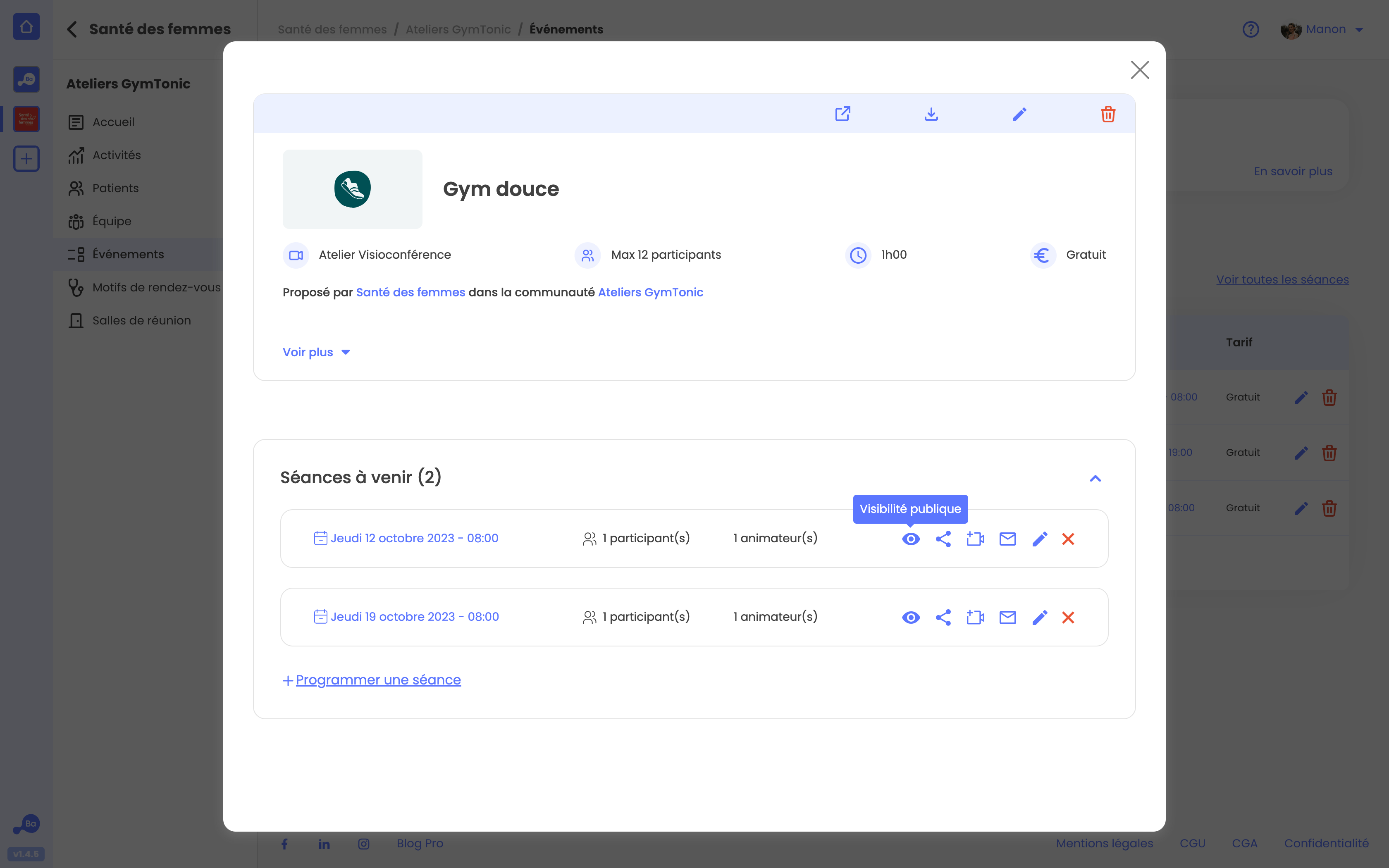Close the event details modal
The image size is (1389, 868).
pos(1139,70)
